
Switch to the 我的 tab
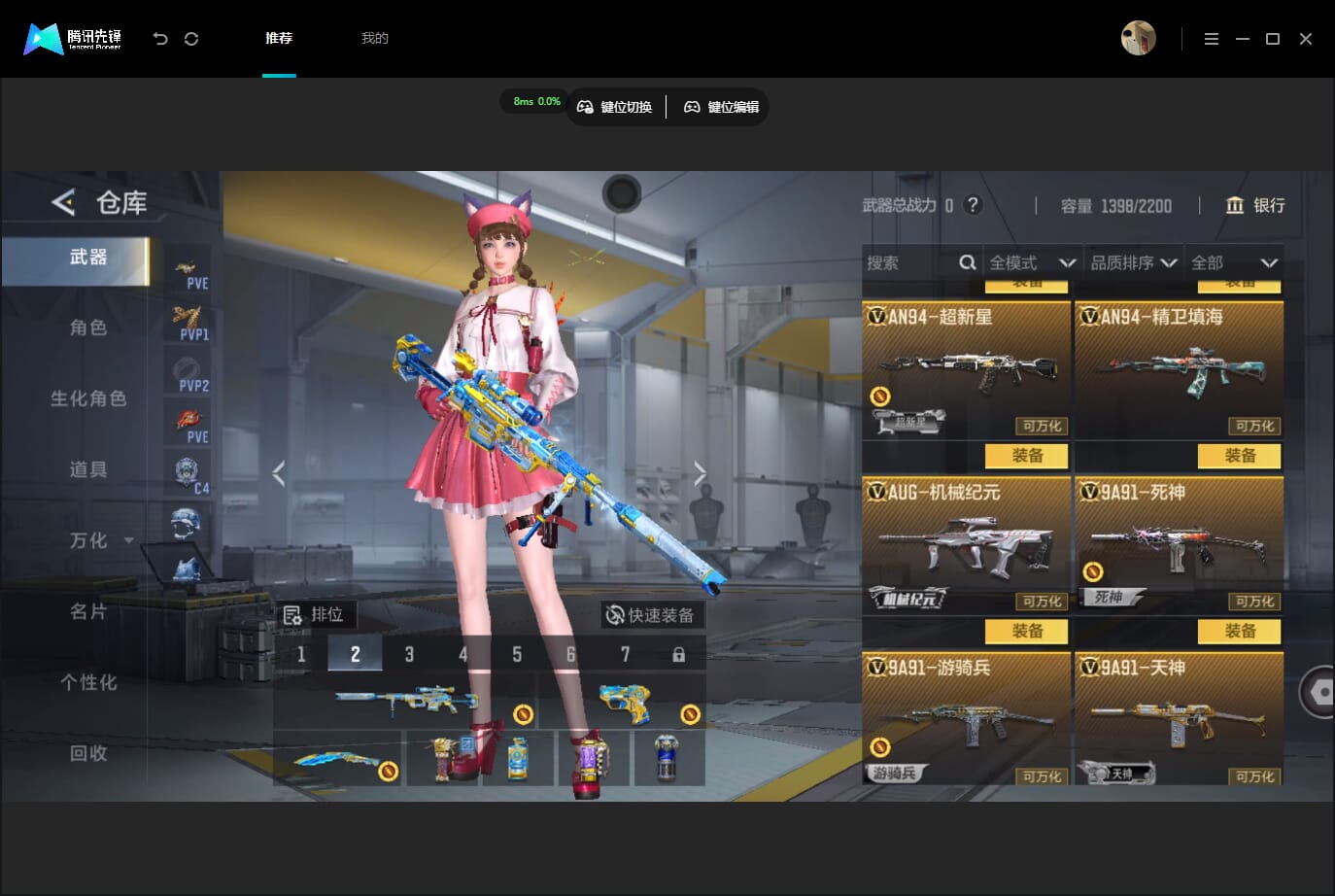(x=375, y=39)
